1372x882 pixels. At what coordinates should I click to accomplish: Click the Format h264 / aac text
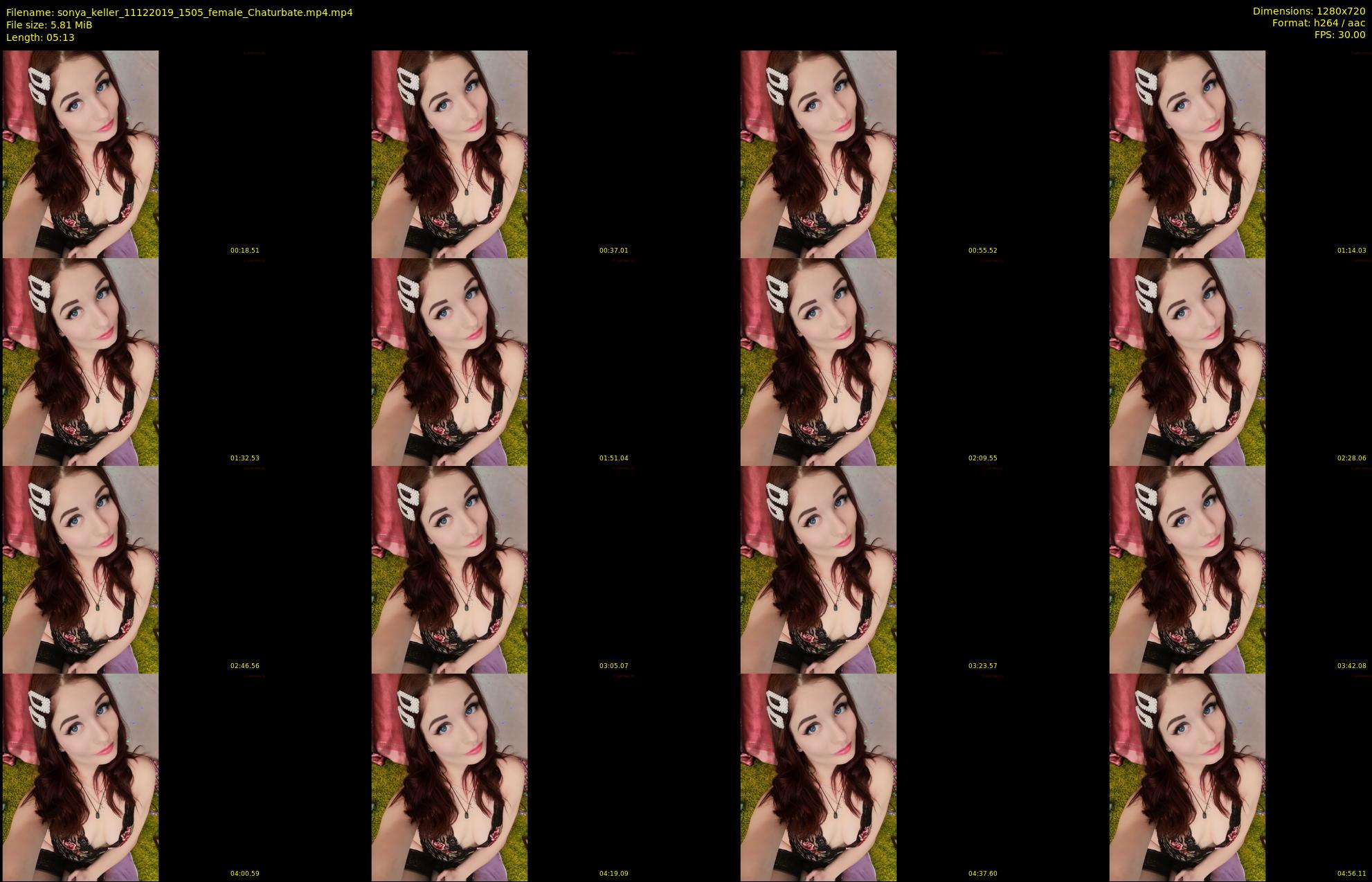pyautogui.click(x=1319, y=23)
